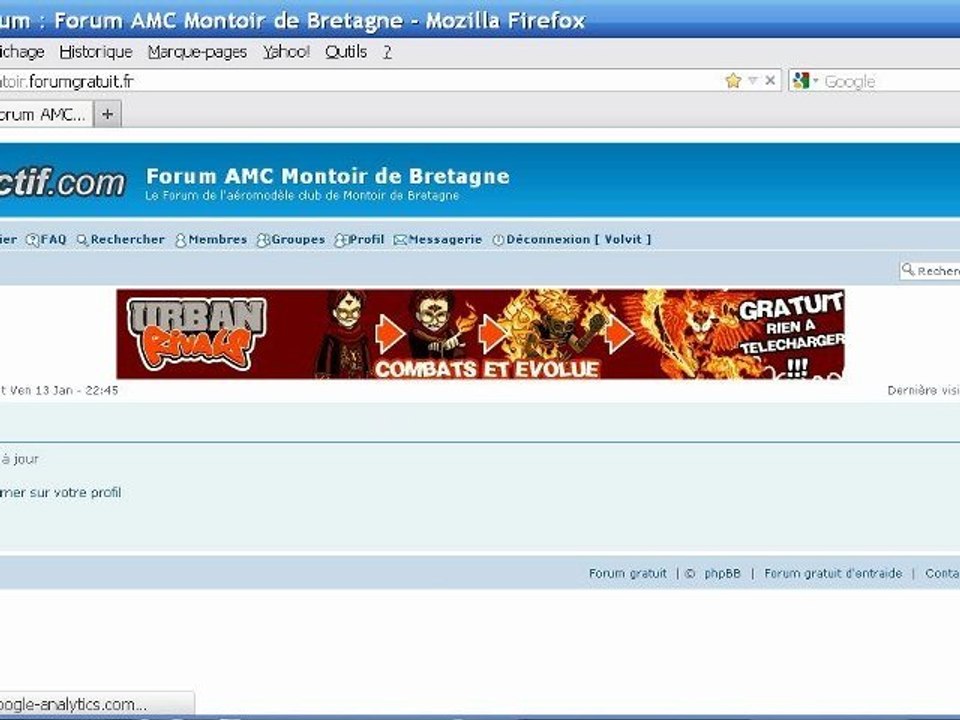This screenshot has height=720, width=960.
Task: Click the forumactif.com logo
Action: tap(62, 182)
